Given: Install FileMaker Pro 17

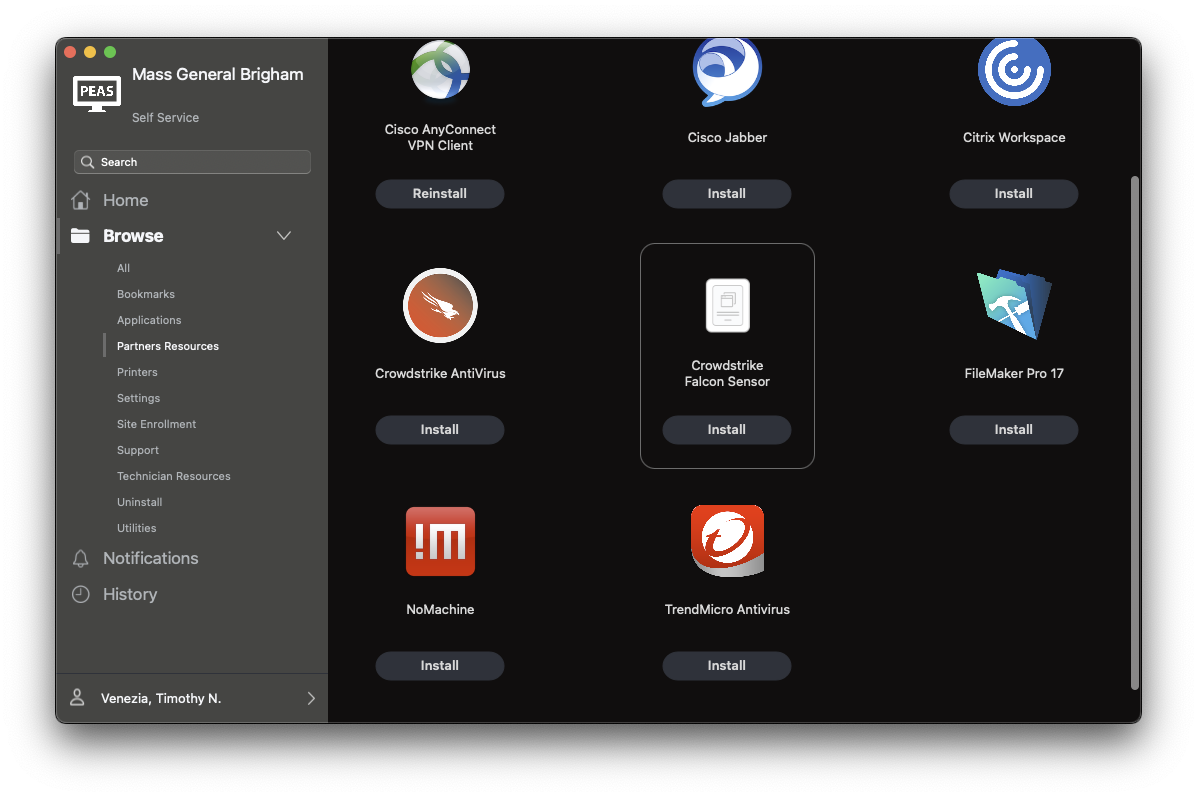Looking at the screenshot, I should coord(1014,430).
